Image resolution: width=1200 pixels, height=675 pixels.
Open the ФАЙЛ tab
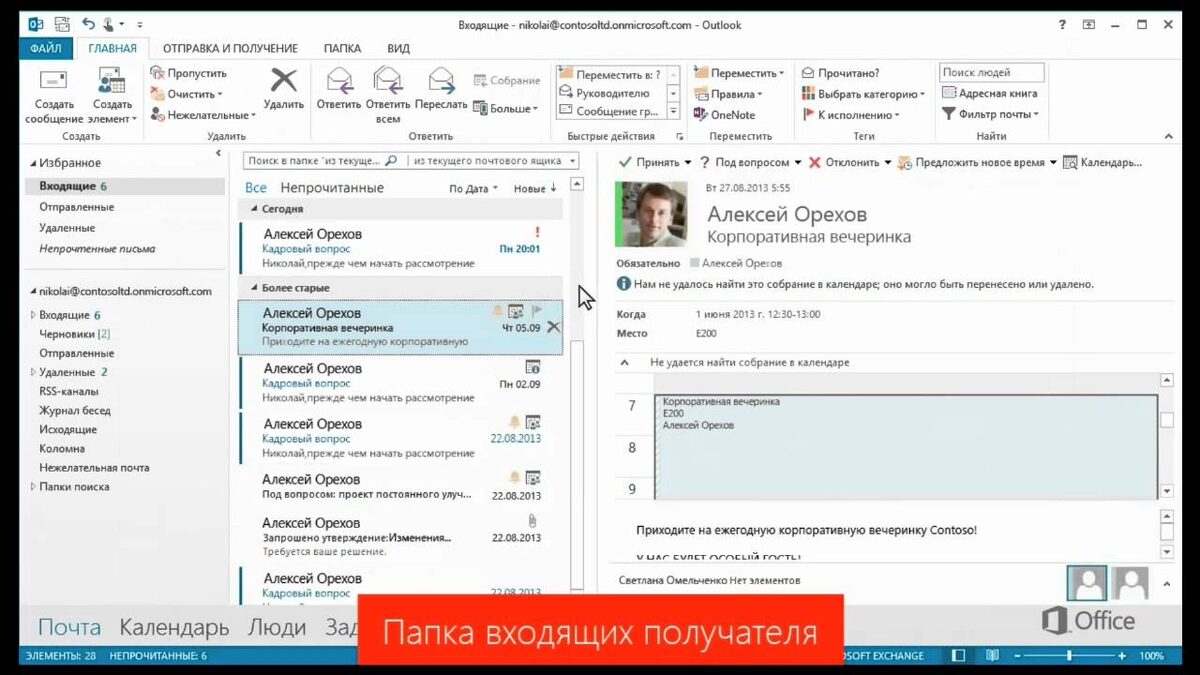46,48
